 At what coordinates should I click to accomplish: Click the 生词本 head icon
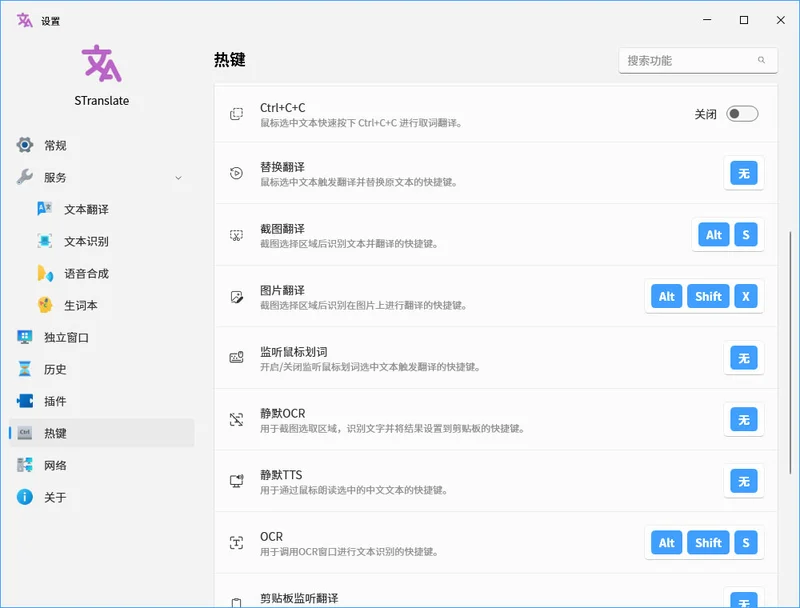45,305
